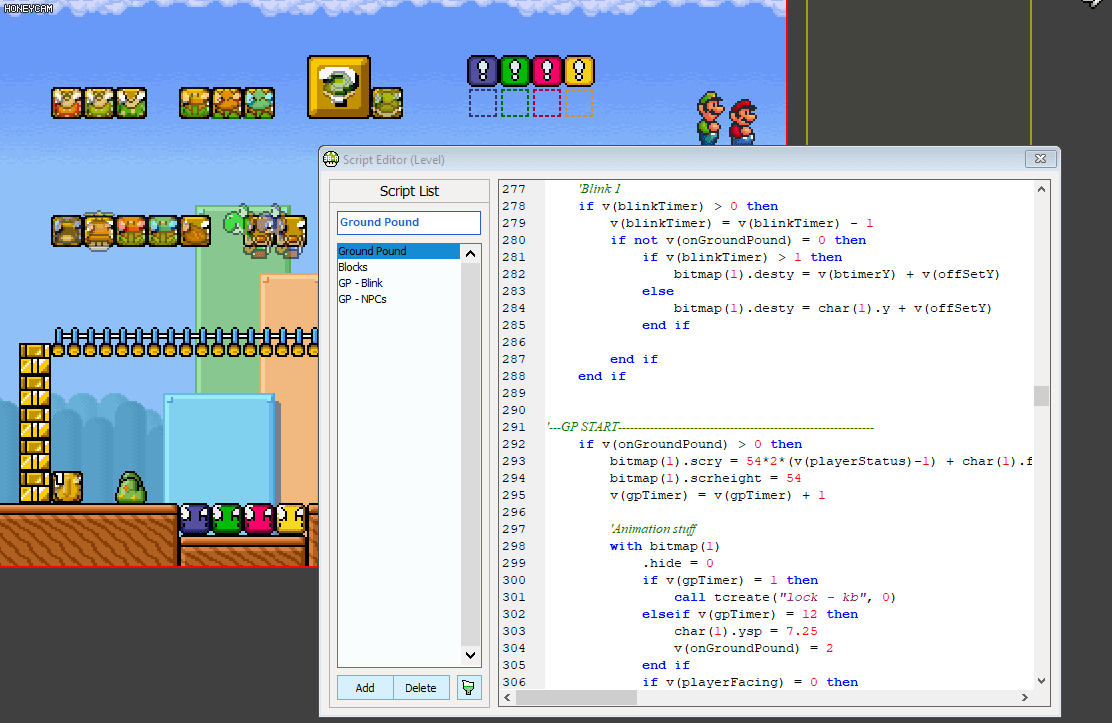Image resolution: width=1112 pixels, height=723 pixels.
Task: Click the horizontal scrollbar right arrow
Action: (1025, 697)
